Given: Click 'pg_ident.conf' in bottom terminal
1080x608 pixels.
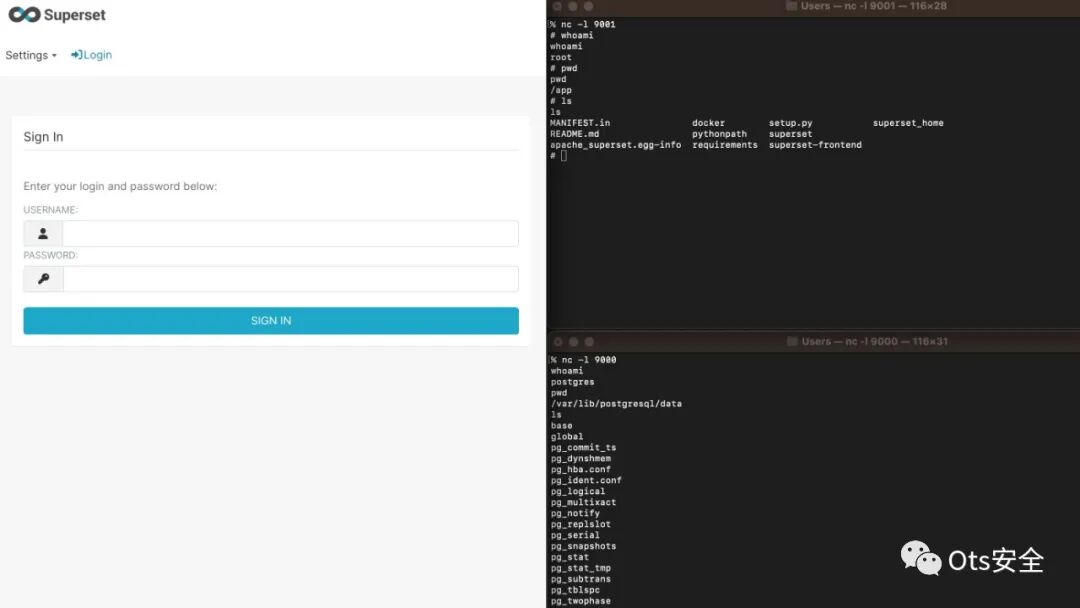Looking at the screenshot, I should tap(586, 481).
